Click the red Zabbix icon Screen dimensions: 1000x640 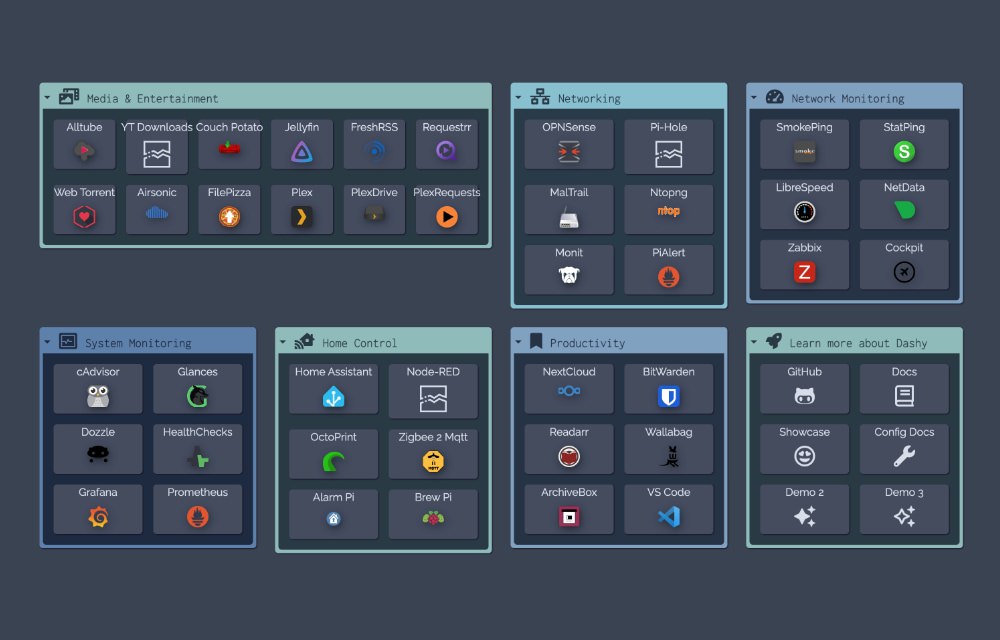pos(804,272)
